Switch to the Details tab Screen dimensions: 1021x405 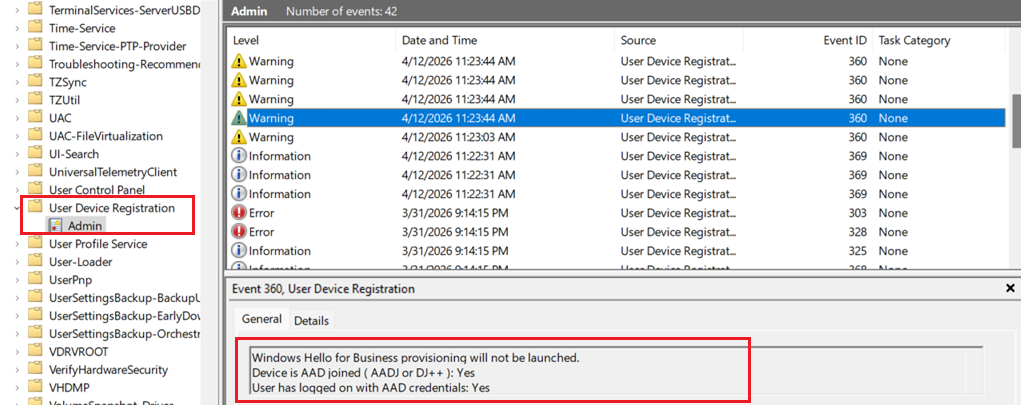tap(311, 320)
